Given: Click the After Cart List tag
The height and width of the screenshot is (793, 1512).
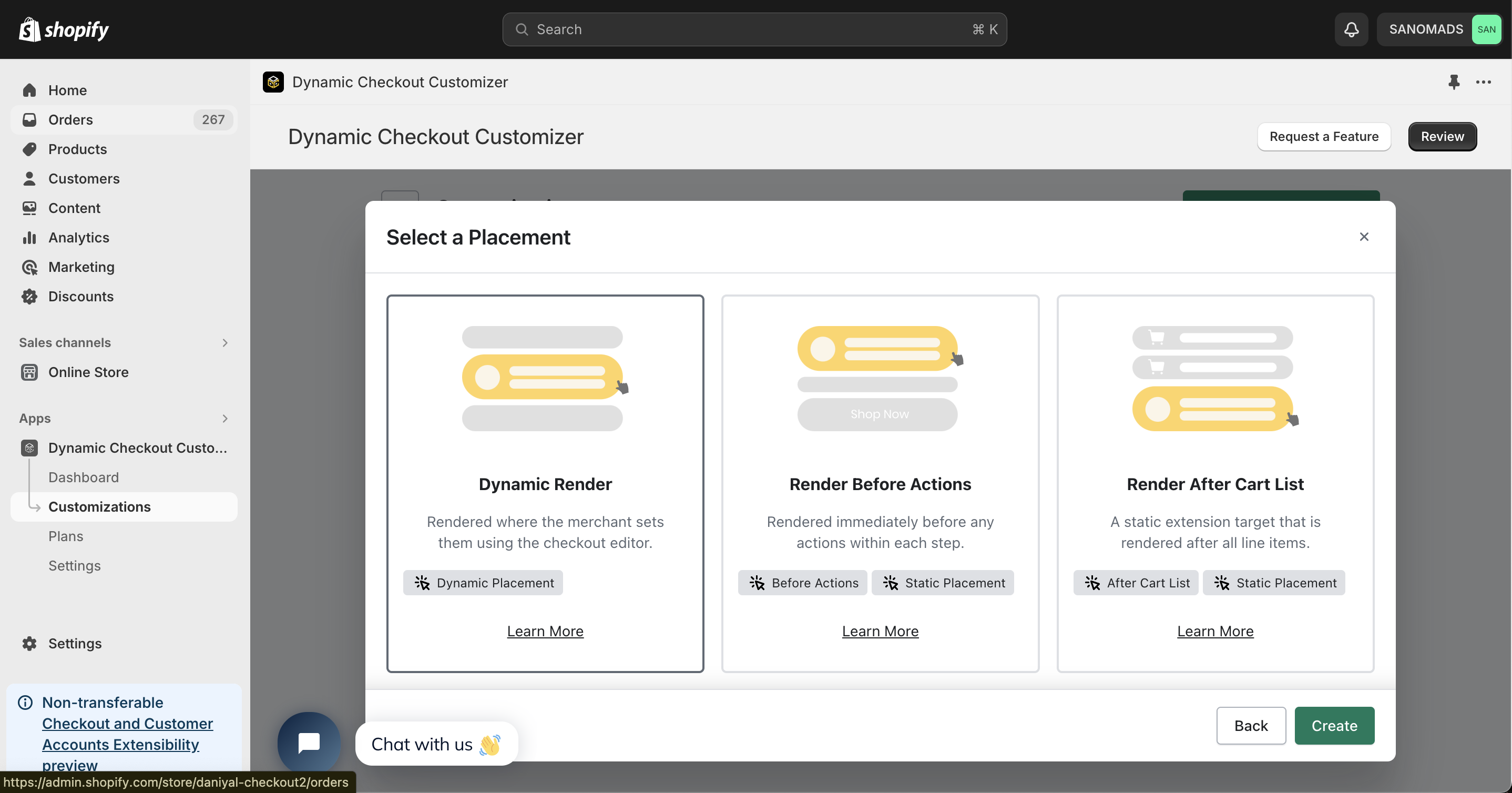Looking at the screenshot, I should [x=1136, y=583].
